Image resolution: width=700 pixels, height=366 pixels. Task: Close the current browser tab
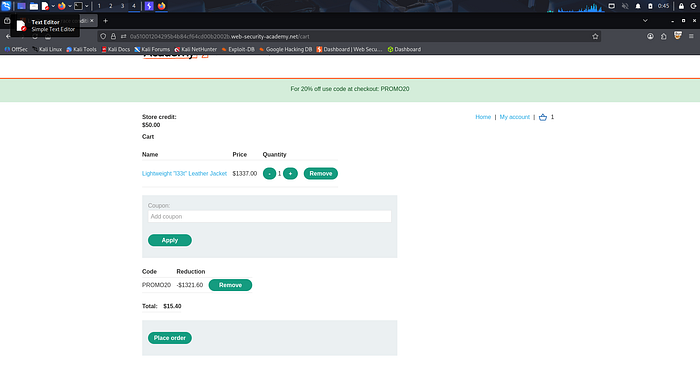[x=92, y=21]
